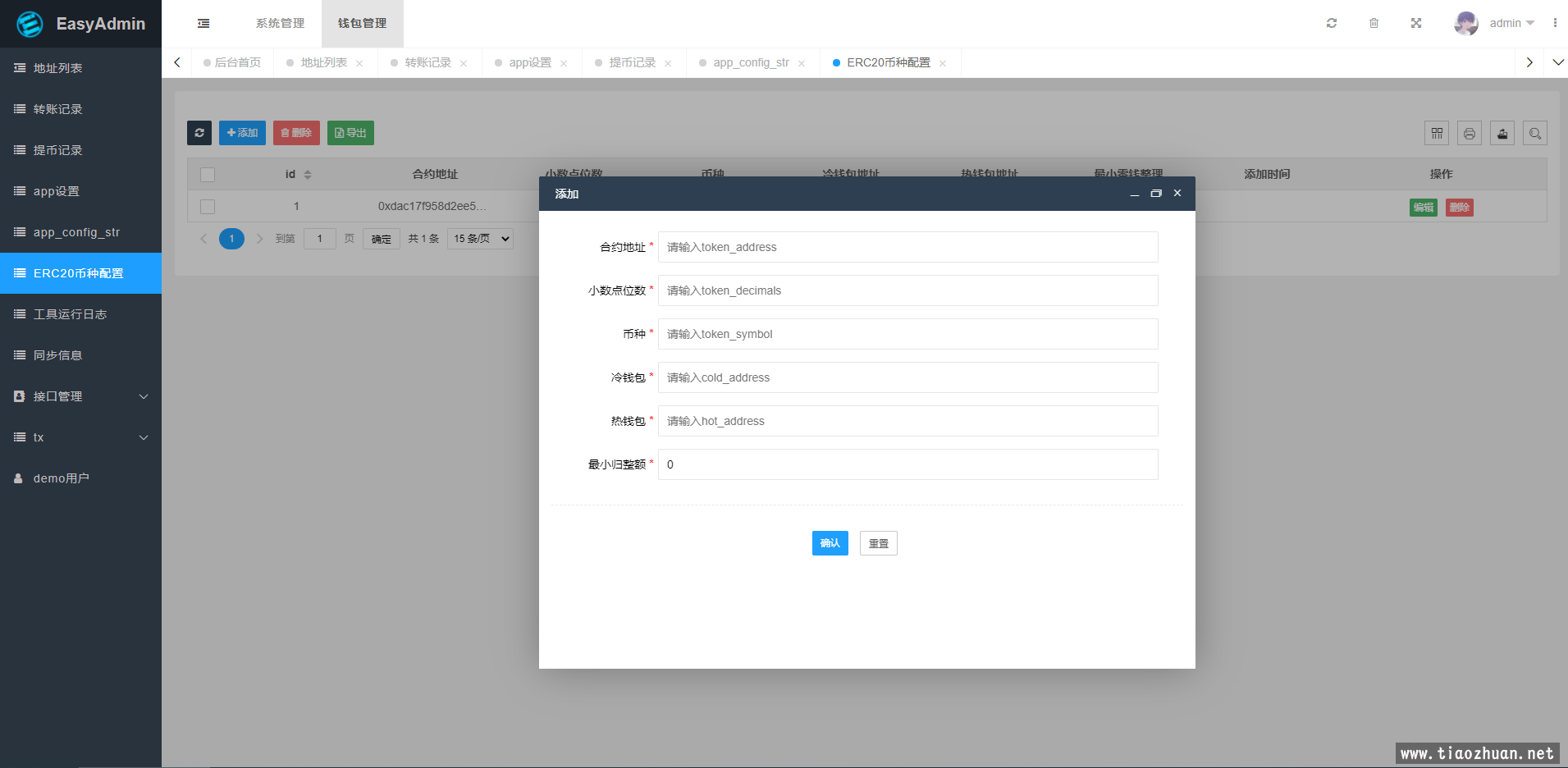The image size is (1568, 768).
Task: Click the table refresh button icon
Action: pyautogui.click(x=199, y=133)
